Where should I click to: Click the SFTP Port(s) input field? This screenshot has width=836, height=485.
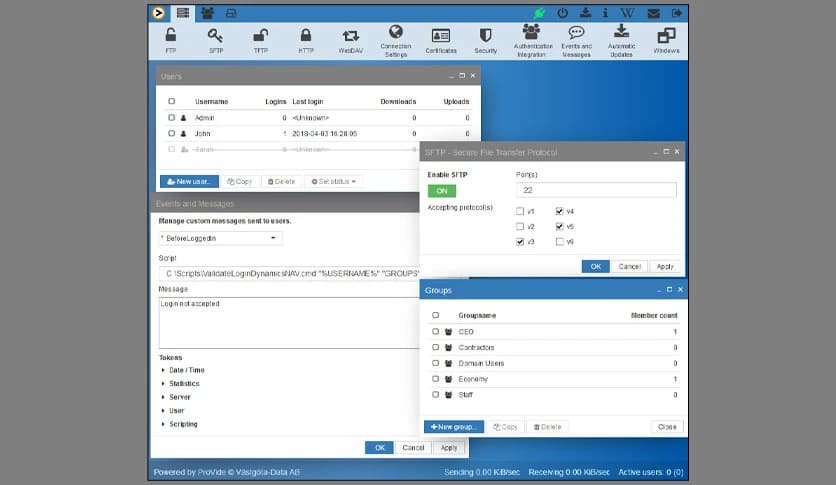[x=596, y=190]
